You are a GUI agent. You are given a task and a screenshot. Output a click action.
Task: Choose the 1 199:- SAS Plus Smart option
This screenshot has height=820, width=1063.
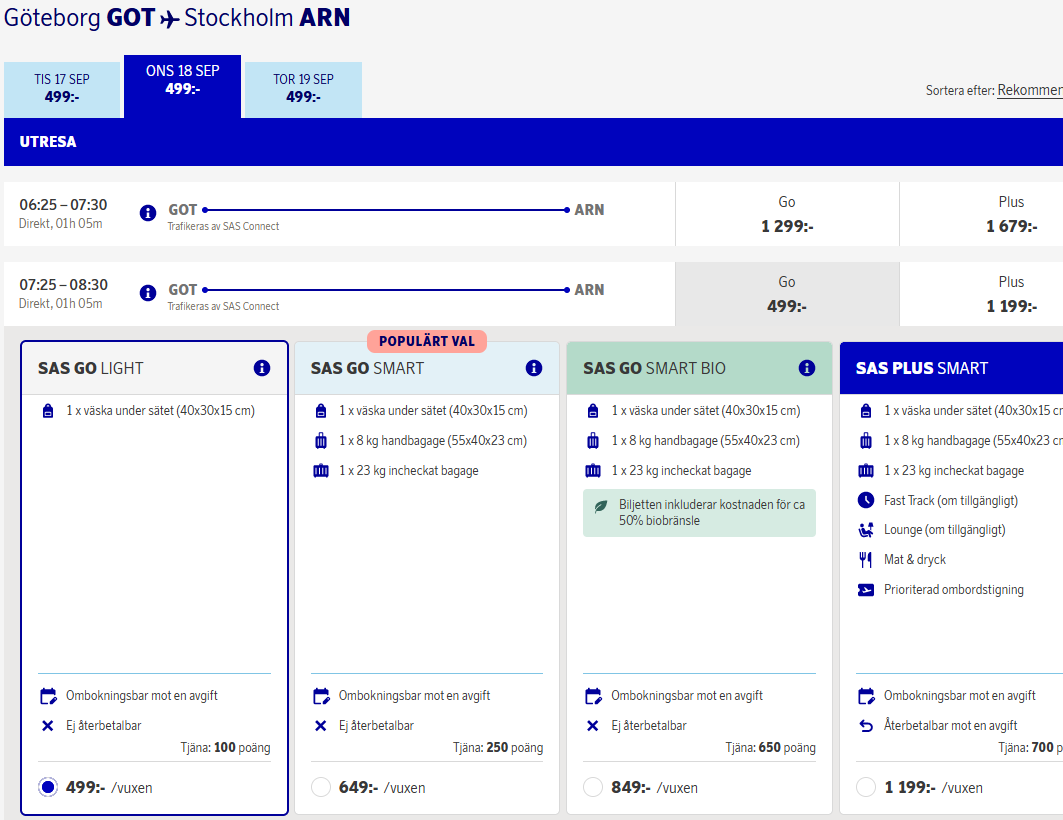pos(866,787)
